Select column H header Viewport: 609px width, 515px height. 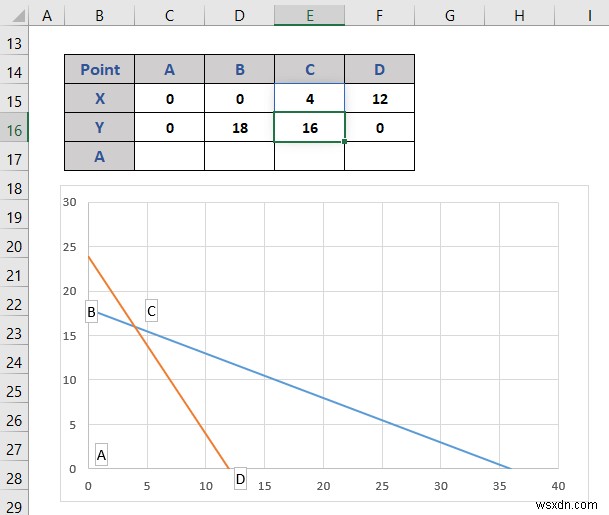(x=519, y=16)
